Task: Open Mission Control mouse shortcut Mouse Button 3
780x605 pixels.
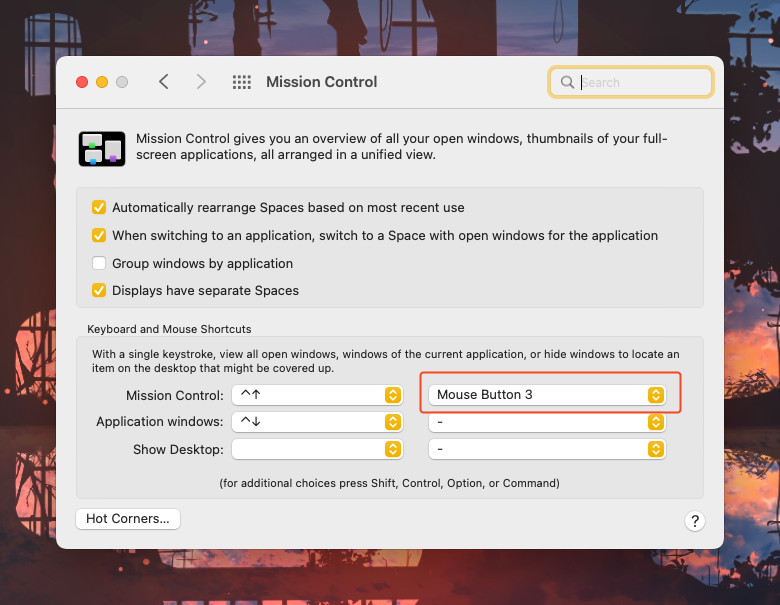Action: coord(547,395)
